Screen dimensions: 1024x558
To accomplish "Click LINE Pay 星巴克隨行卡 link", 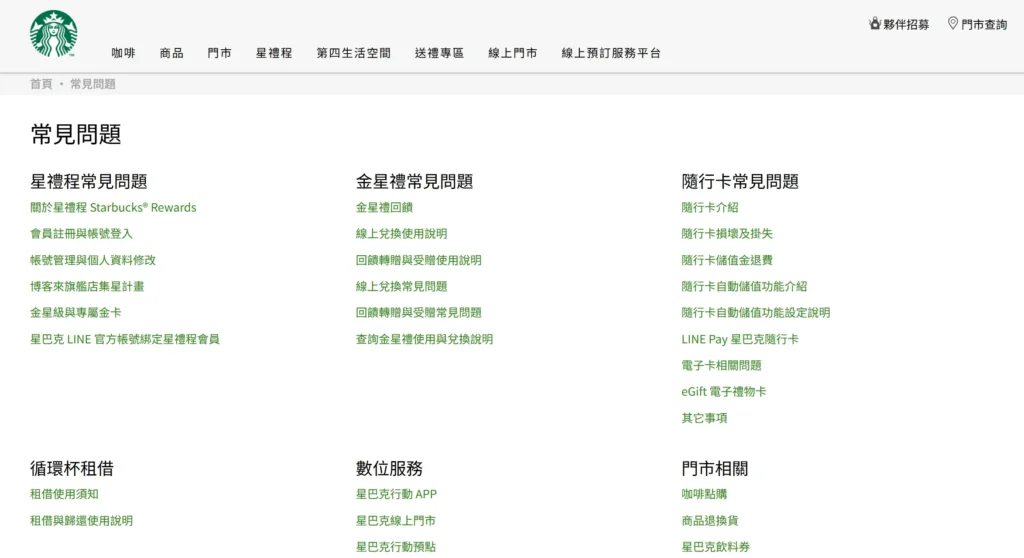I will 739,339.
